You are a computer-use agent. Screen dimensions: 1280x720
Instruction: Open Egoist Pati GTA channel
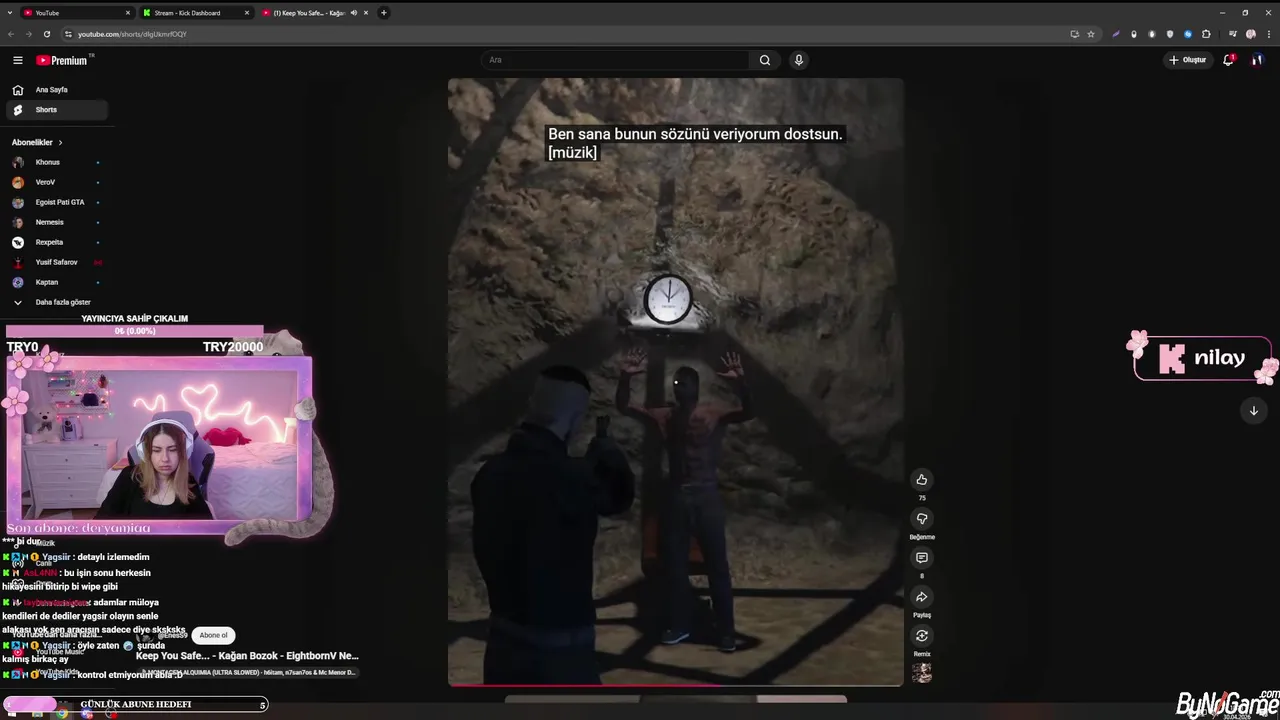pyautogui.click(x=56, y=202)
